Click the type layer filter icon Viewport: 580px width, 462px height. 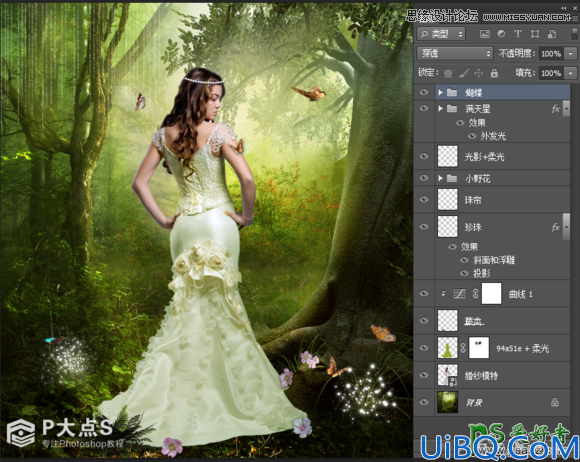point(518,34)
